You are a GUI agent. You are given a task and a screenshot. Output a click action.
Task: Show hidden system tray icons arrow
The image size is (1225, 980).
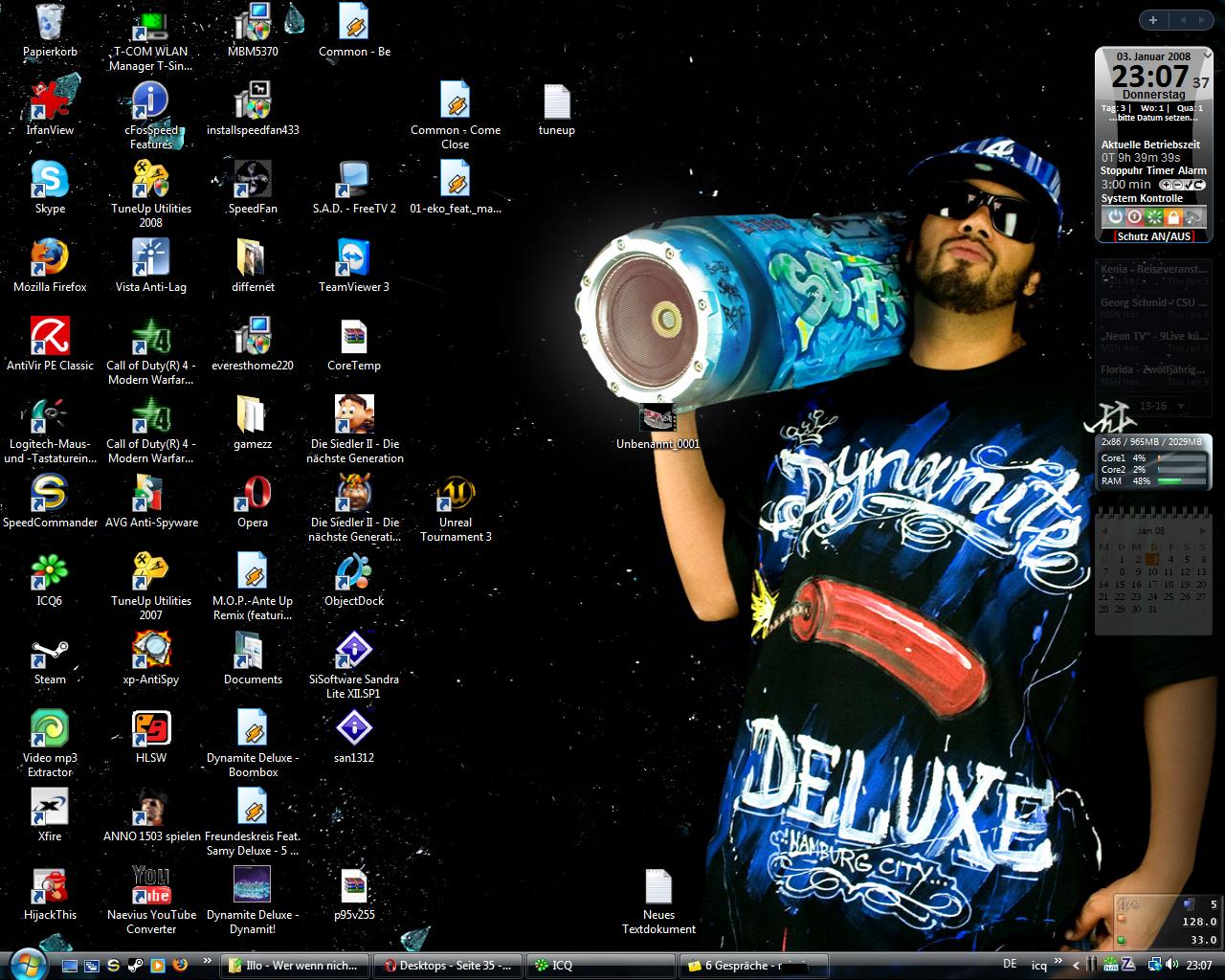(x=1076, y=966)
